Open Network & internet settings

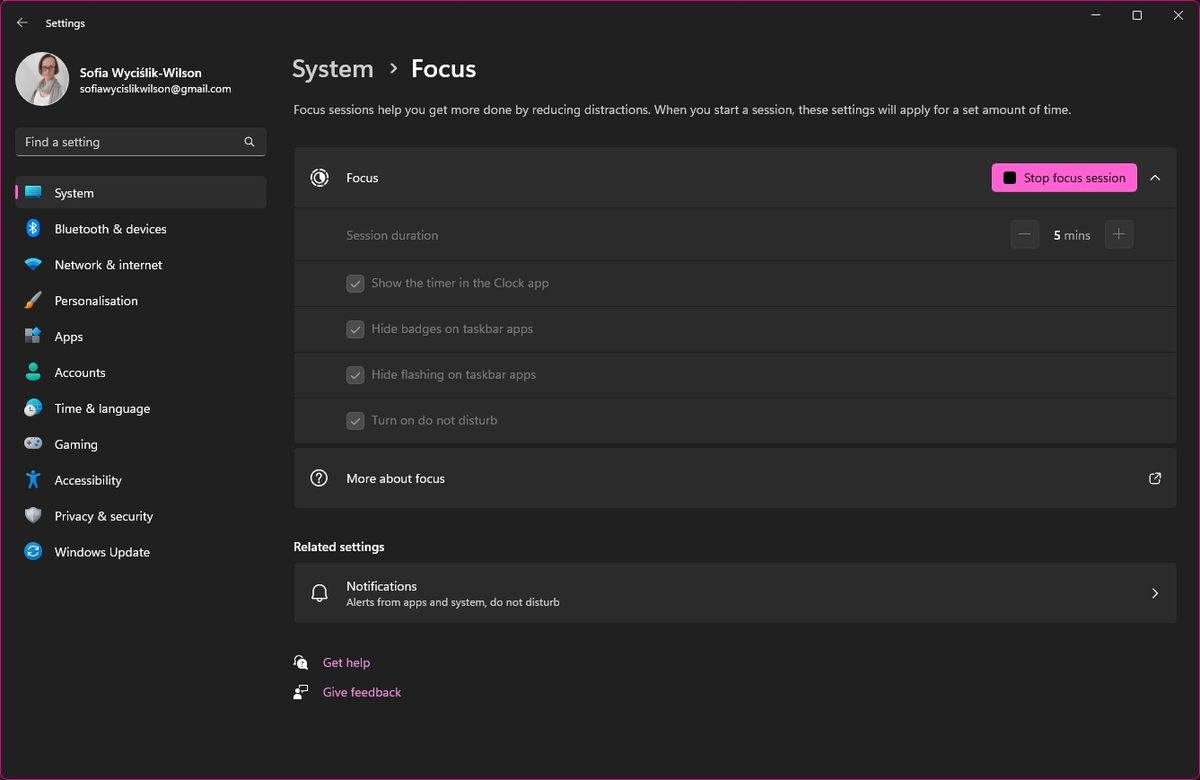[108, 265]
